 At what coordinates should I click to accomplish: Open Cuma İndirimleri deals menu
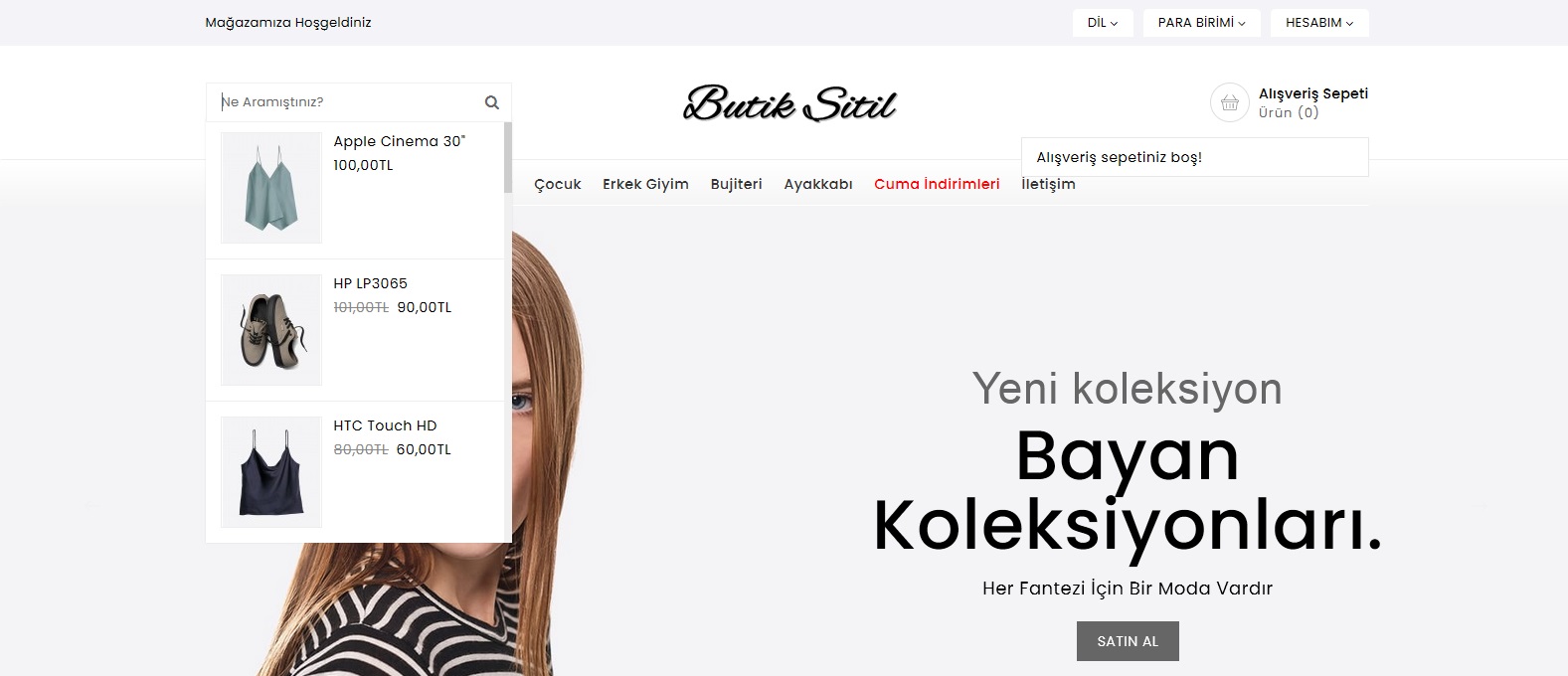point(937,184)
